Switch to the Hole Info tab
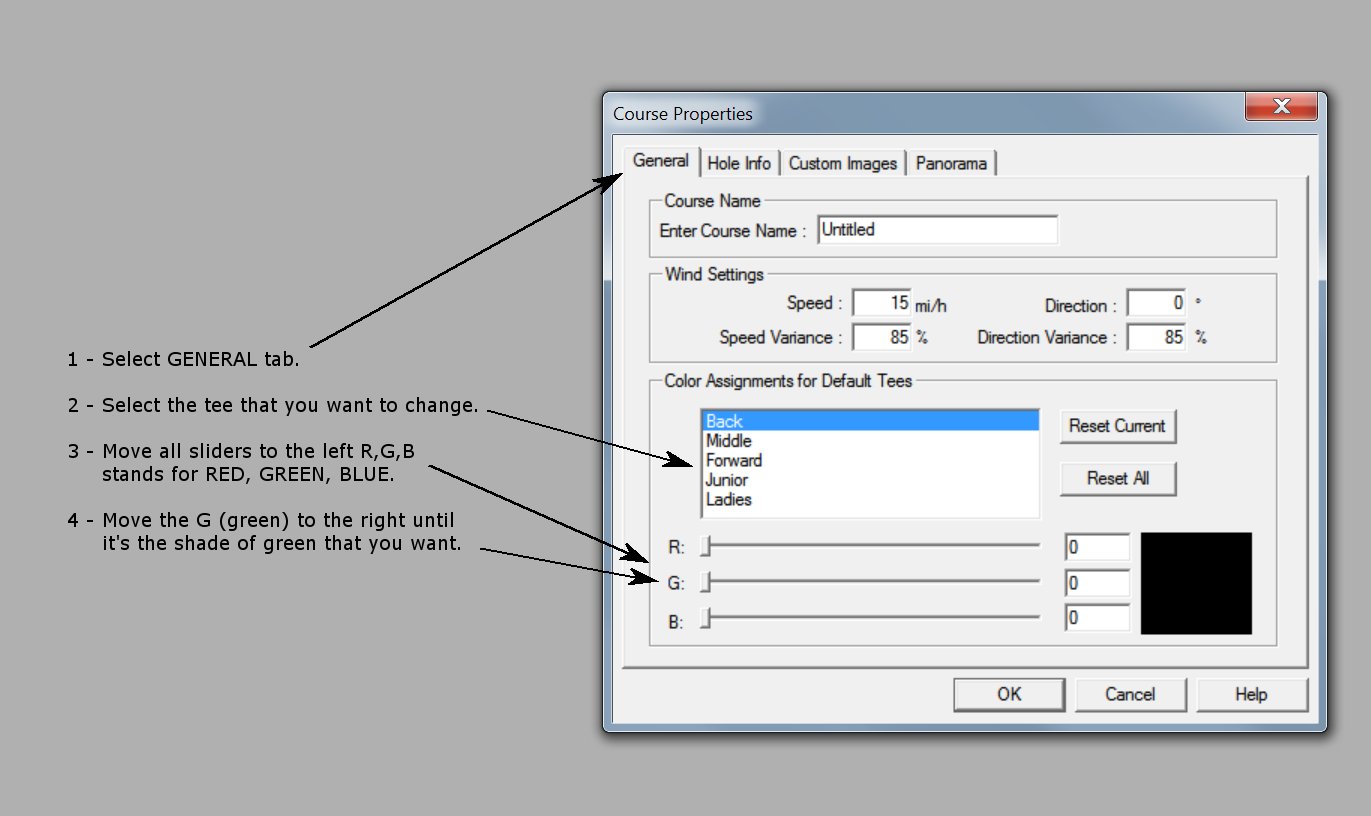Screen dimensions: 1371x816 739,163
